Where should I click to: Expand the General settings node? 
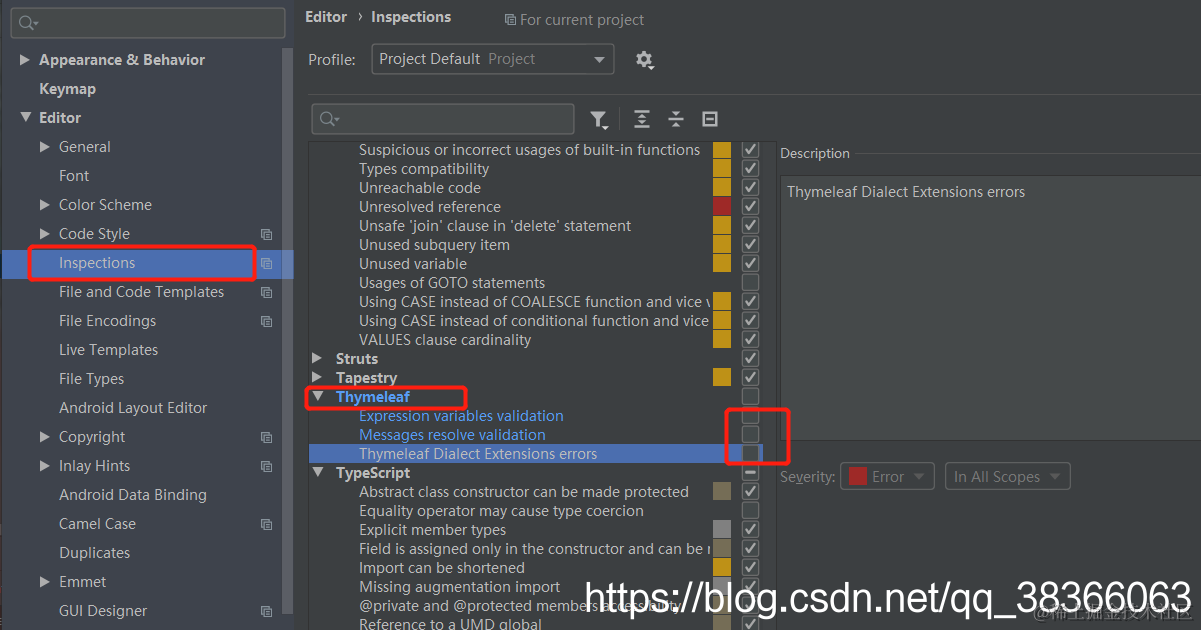point(44,147)
